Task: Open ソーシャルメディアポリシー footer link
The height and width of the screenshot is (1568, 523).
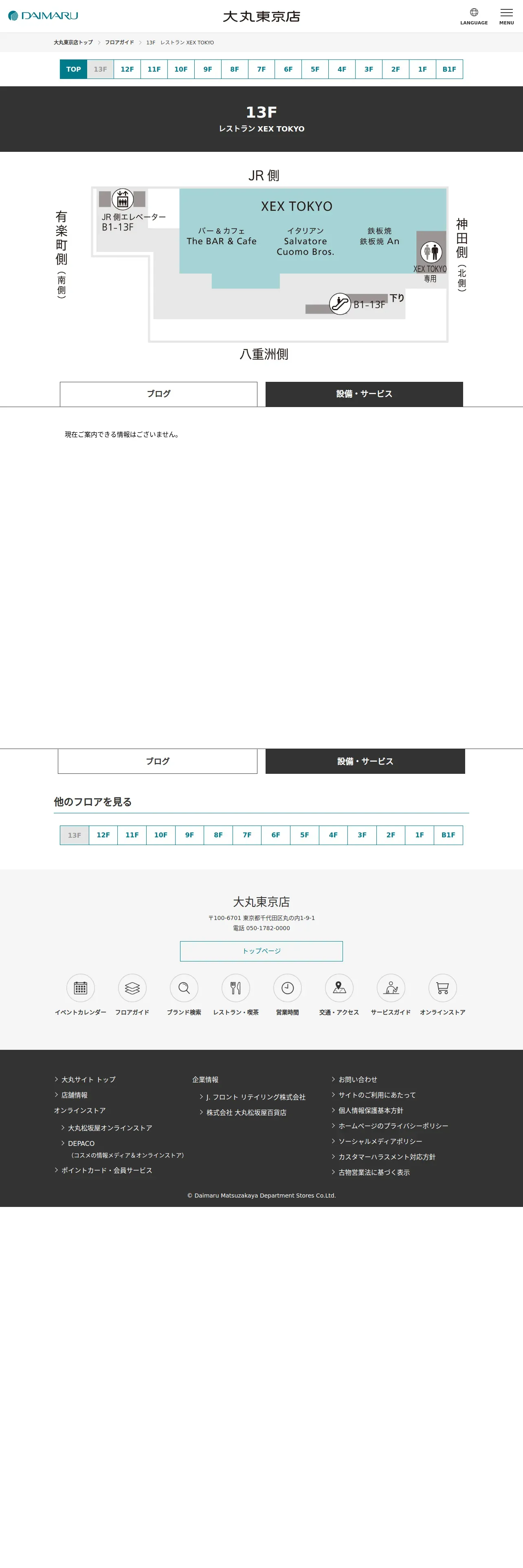Action: [x=380, y=1141]
